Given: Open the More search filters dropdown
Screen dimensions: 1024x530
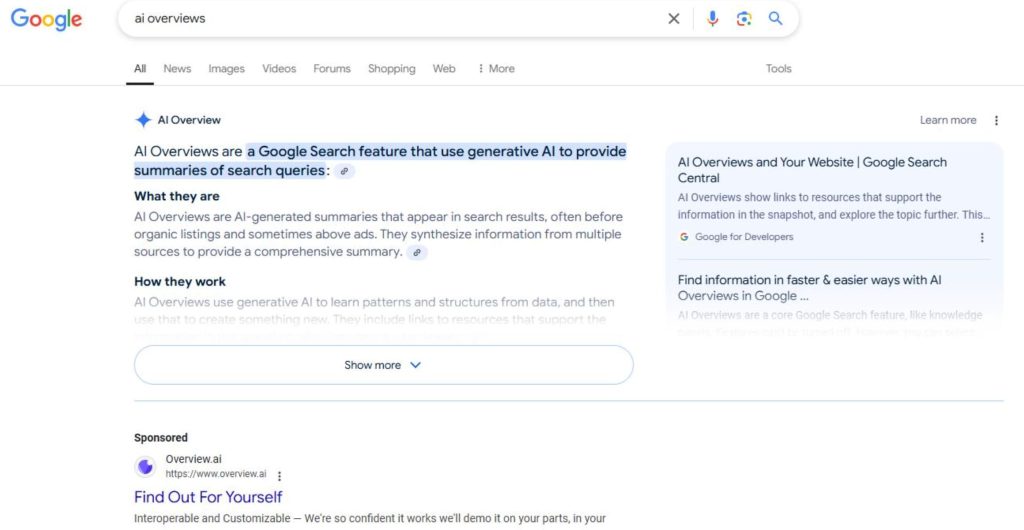Looking at the screenshot, I should (x=496, y=69).
